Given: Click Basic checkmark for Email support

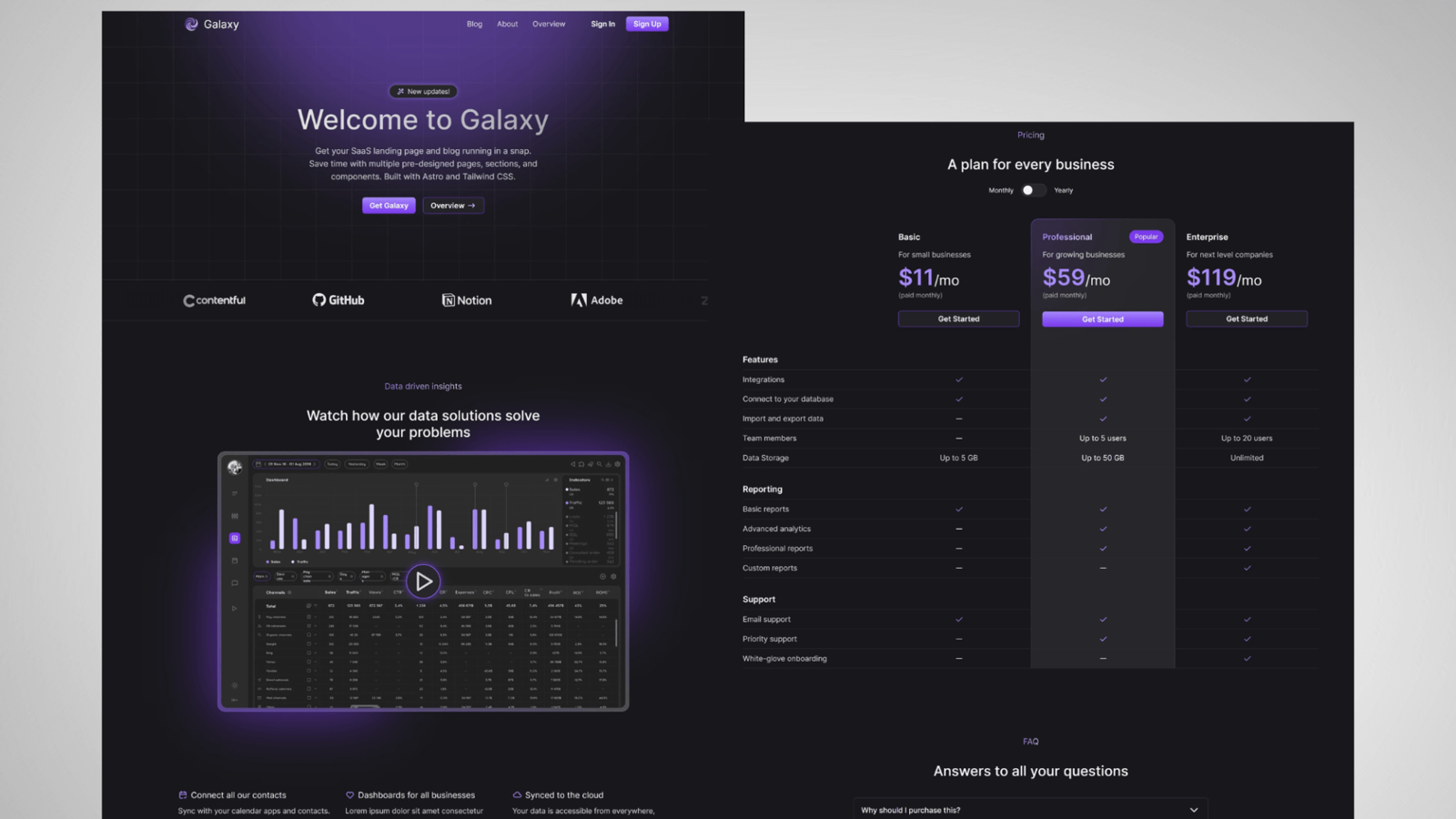Looking at the screenshot, I should click(x=959, y=620).
